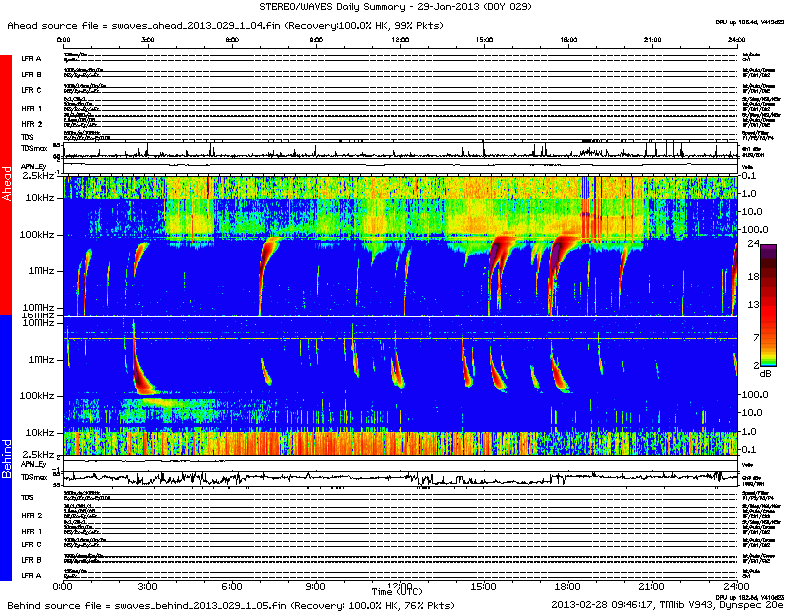Click the 15:00 marker on top time axis
Screen dimensions: 792x612
coord(485,41)
